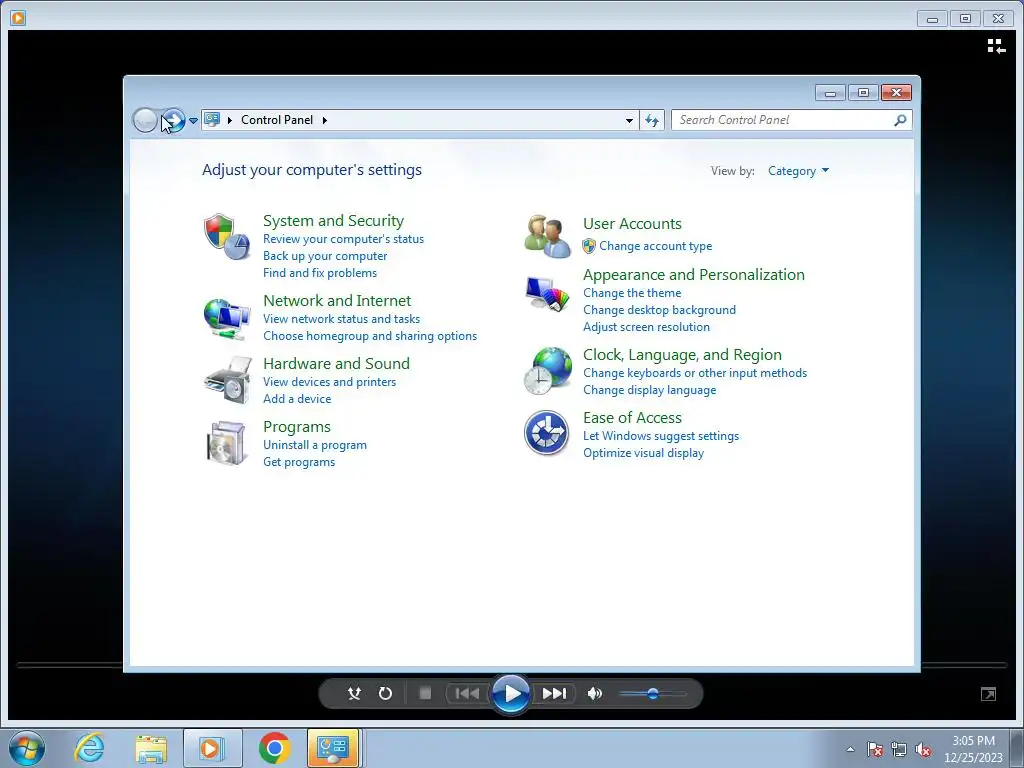Image resolution: width=1024 pixels, height=768 pixels.
Task: Adjust the Media Player volume slider
Action: [653, 694]
